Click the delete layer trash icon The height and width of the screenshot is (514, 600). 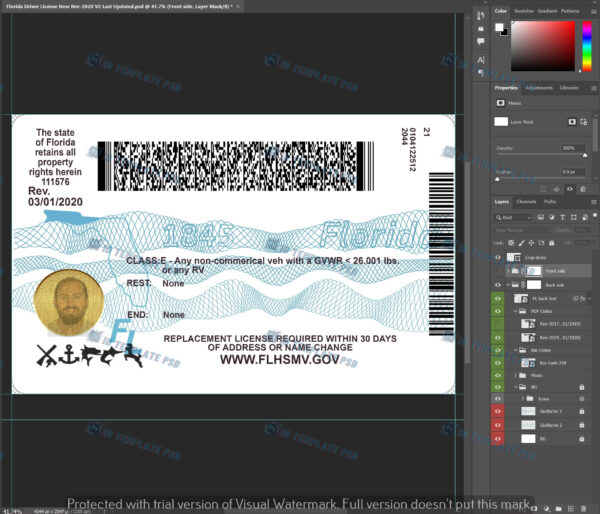coord(583,509)
